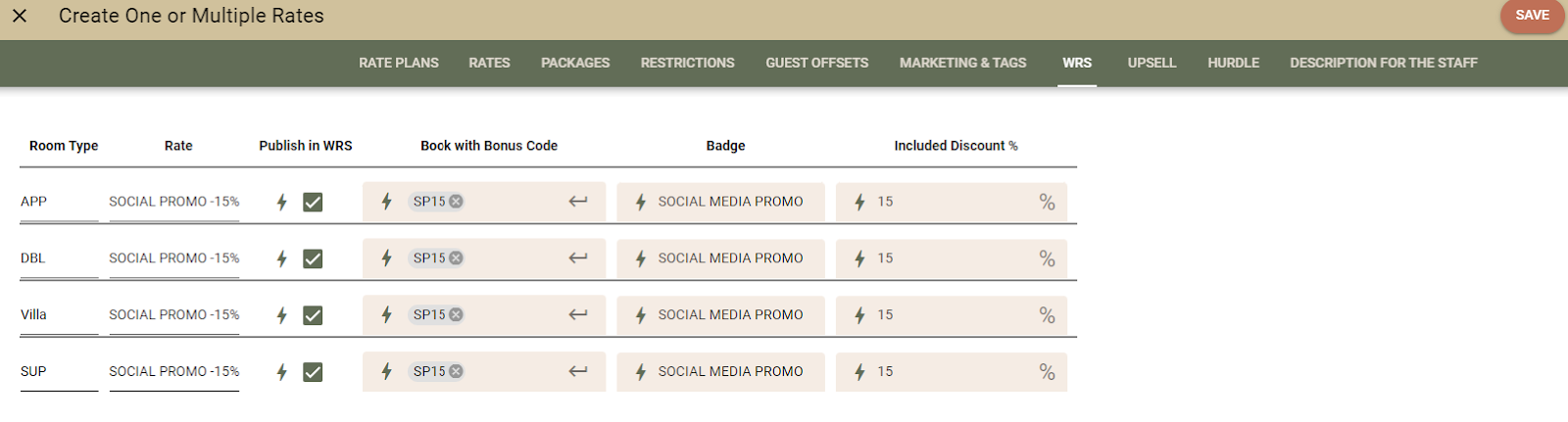Open Badge selector in Villa row
Image resolution: width=1568 pixels, height=422 pixels.
click(x=730, y=315)
